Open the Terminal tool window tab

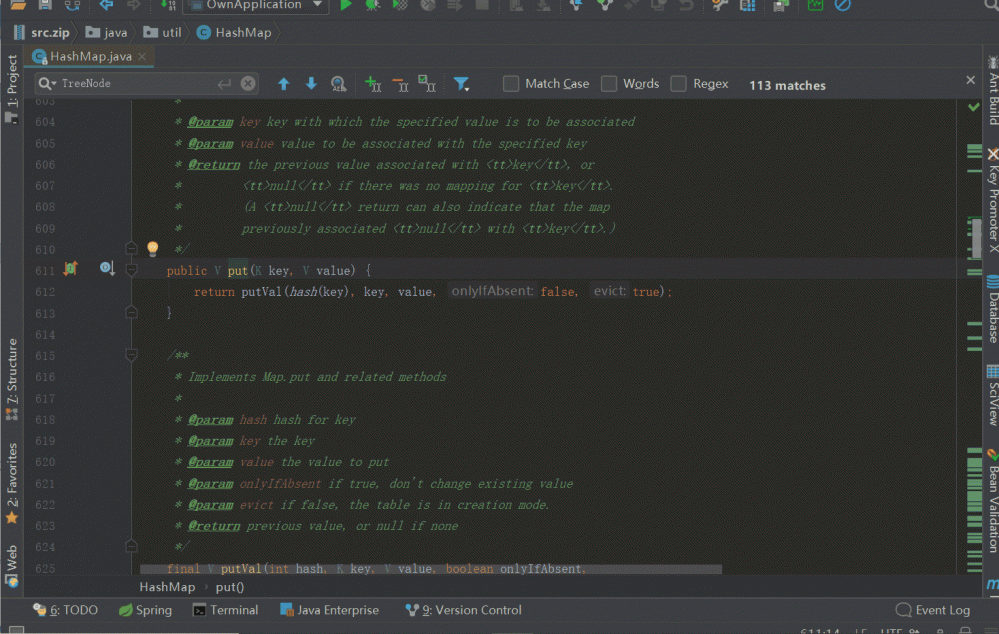tap(225, 610)
